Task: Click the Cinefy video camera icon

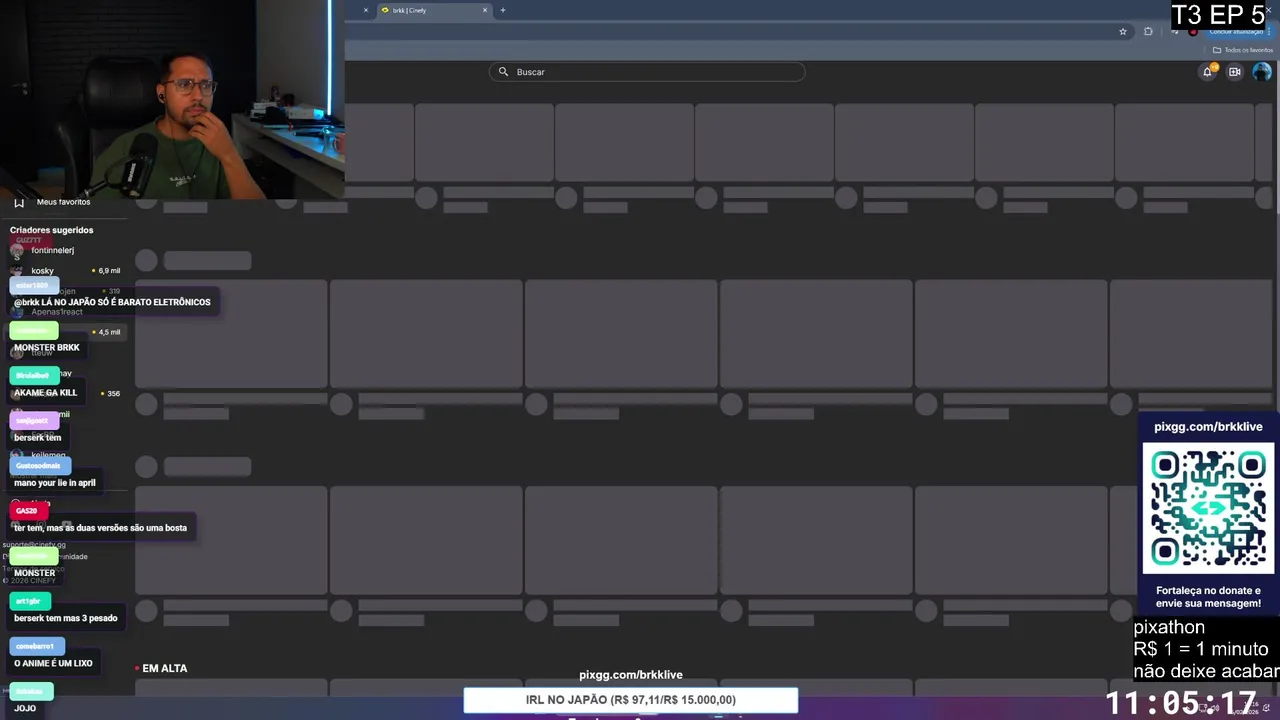Action: click(1235, 72)
